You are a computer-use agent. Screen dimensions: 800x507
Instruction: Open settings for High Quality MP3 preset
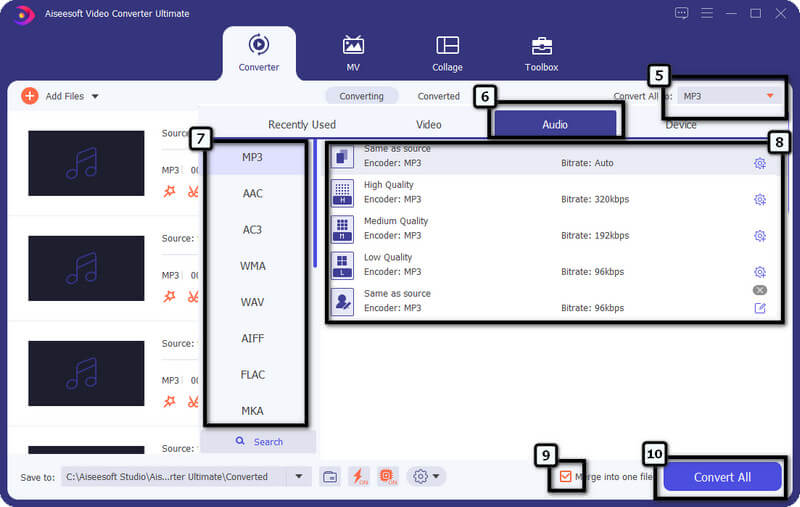click(x=759, y=200)
